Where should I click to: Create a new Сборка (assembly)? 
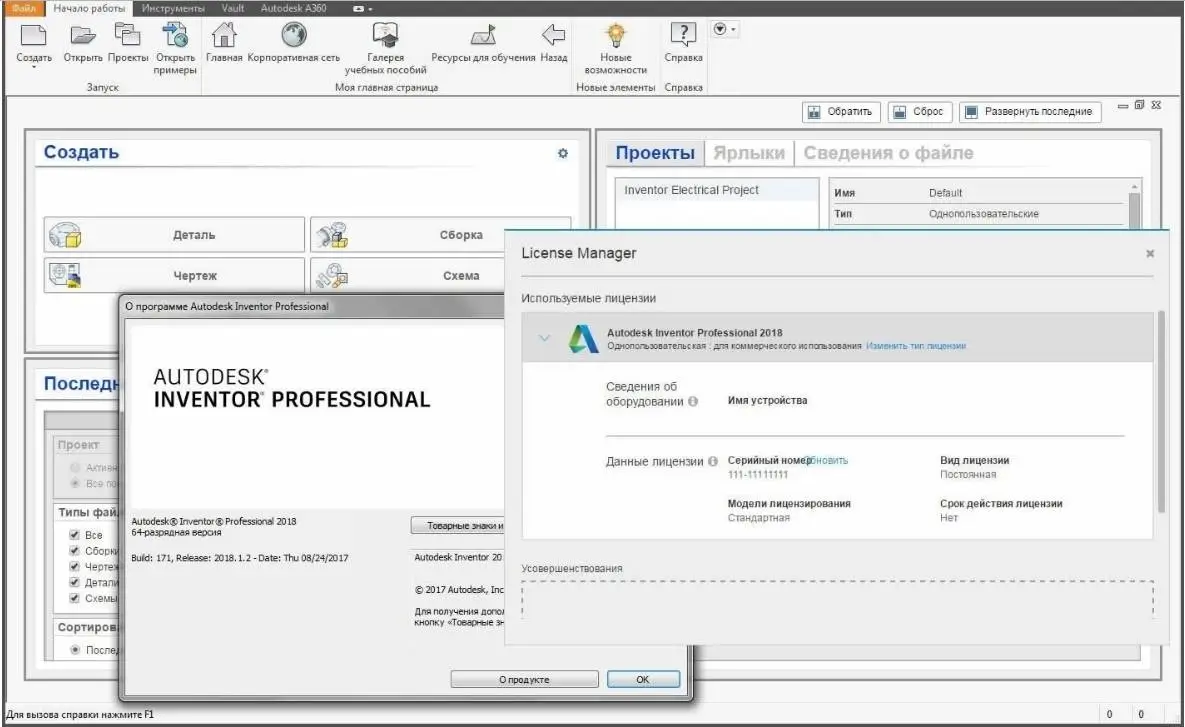440,234
